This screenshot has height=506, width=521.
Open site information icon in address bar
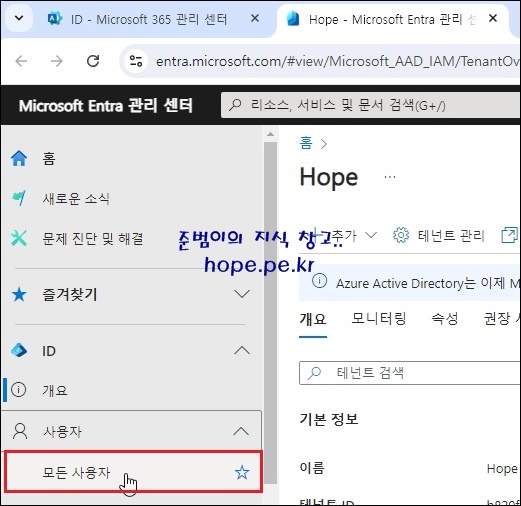click(136, 61)
